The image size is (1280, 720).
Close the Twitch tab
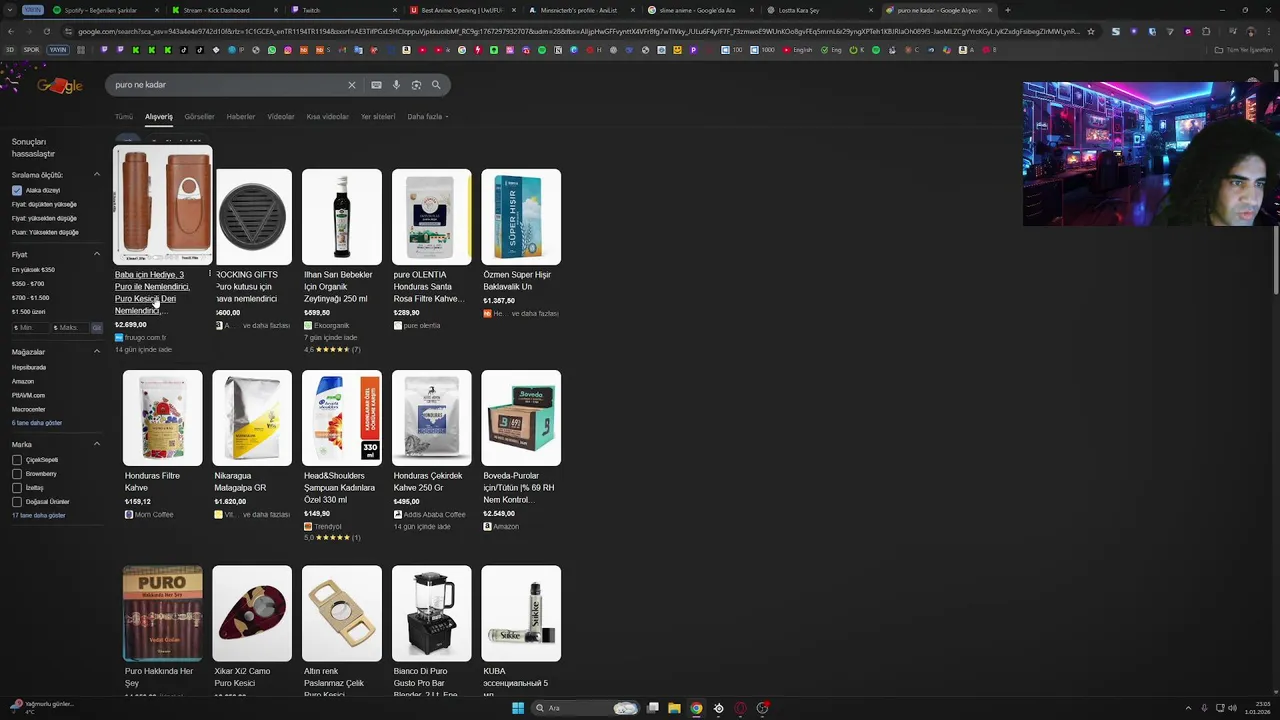click(x=396, y=10)
